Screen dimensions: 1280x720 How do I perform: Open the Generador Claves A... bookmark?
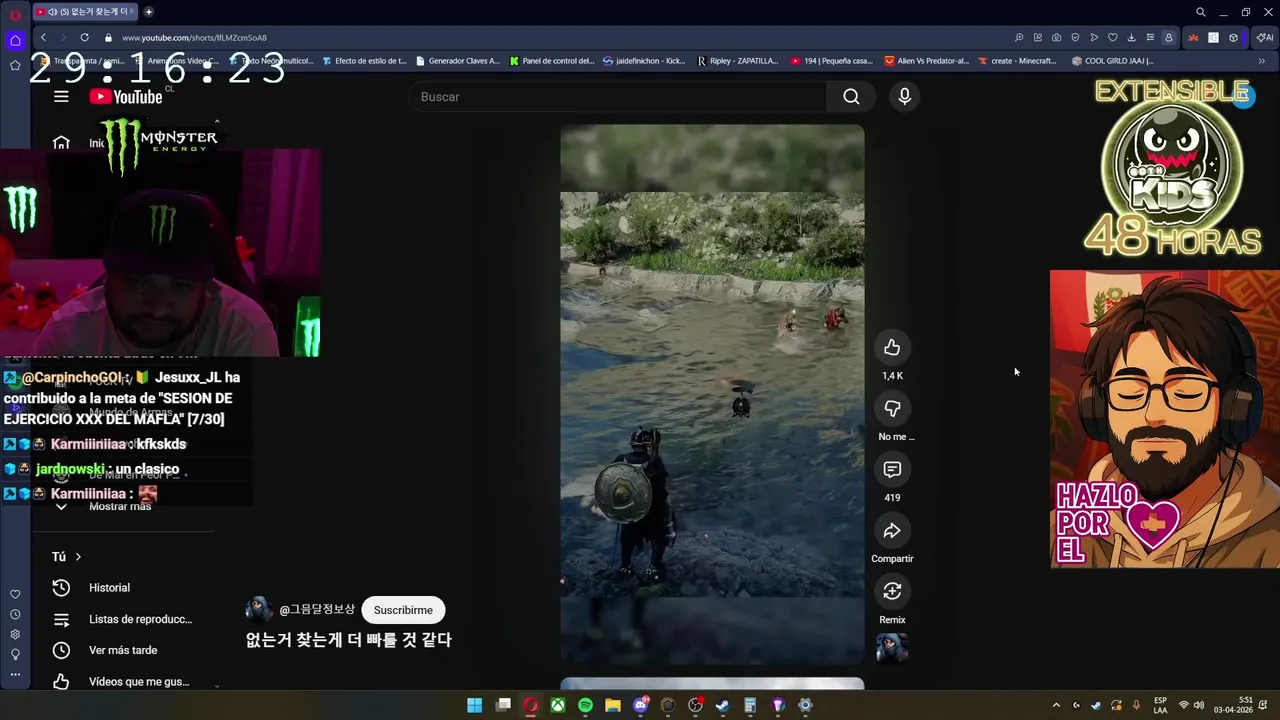[x=457, y=61]
